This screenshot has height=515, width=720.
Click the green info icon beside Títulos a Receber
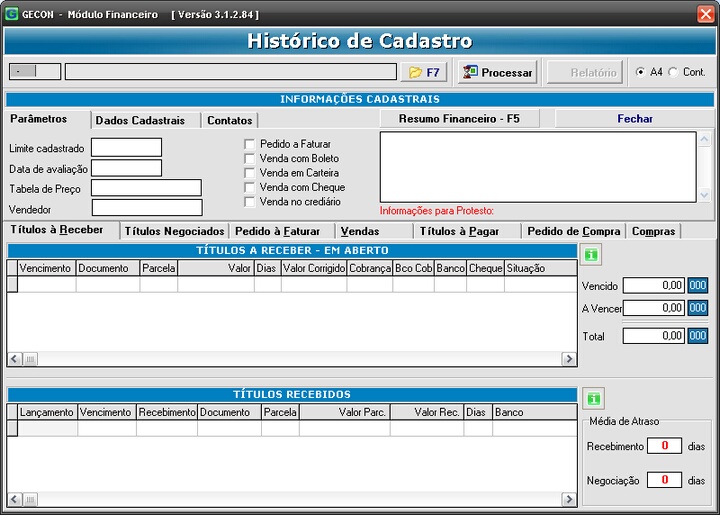(x=591, y=255)
